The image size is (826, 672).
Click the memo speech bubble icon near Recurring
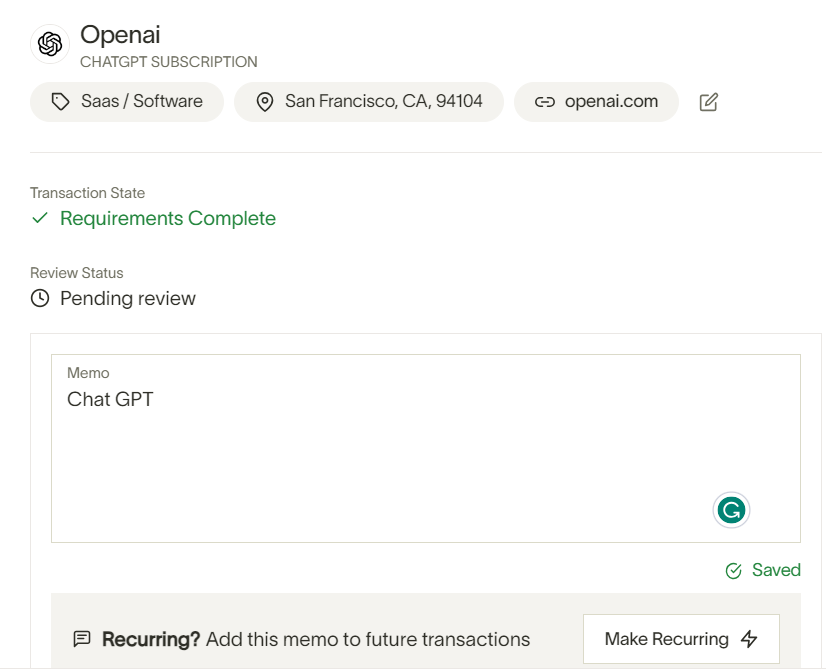pyautogui.click(x=82, y=639)
